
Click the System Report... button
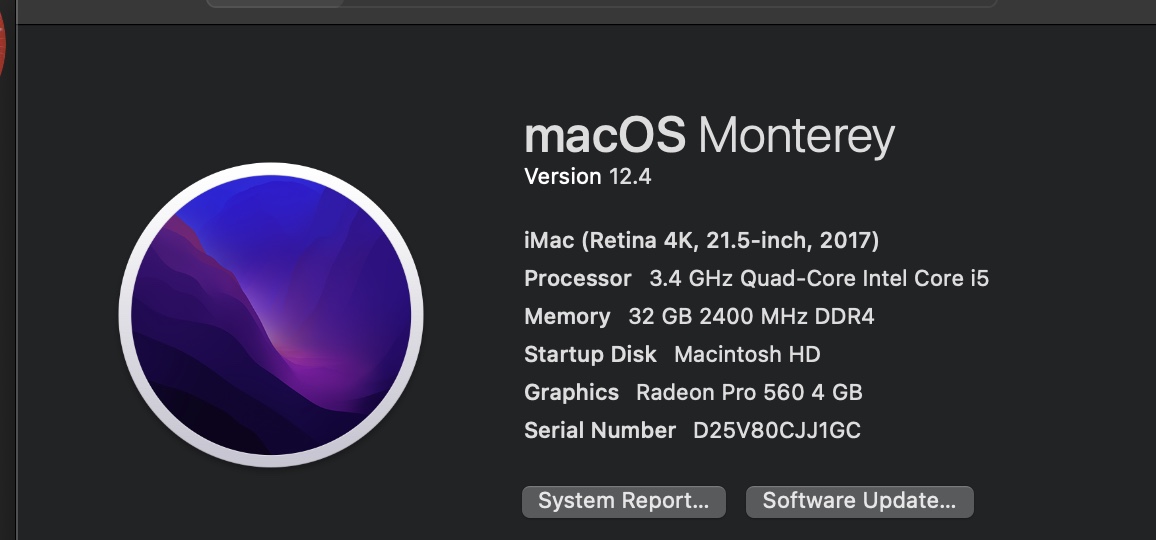tap(623, 501)
